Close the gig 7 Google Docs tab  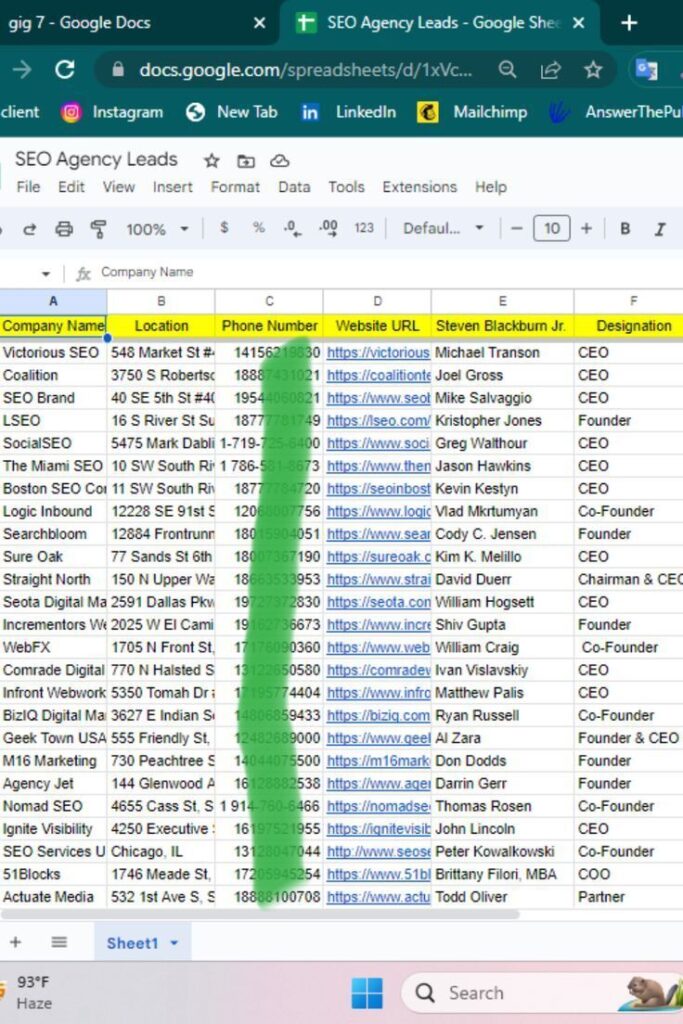coord(259,23)
